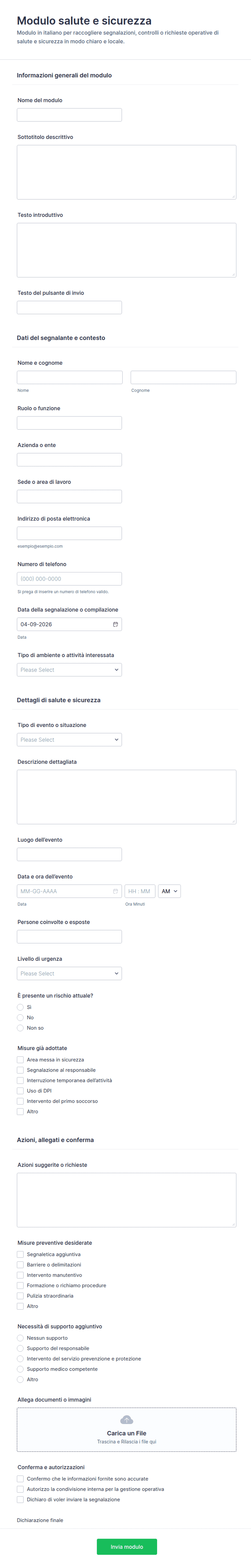Click the 'Cognome' input field

[183, 377]
